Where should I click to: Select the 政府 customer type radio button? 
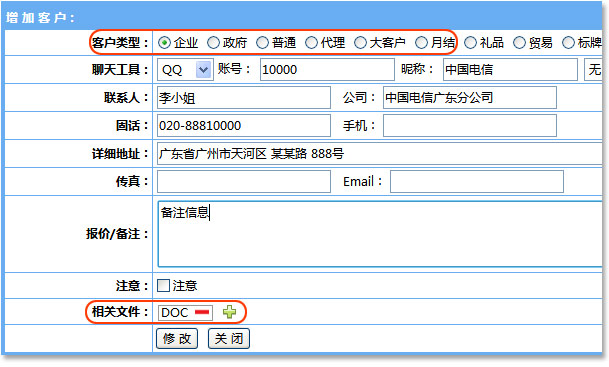pos(213,42)
